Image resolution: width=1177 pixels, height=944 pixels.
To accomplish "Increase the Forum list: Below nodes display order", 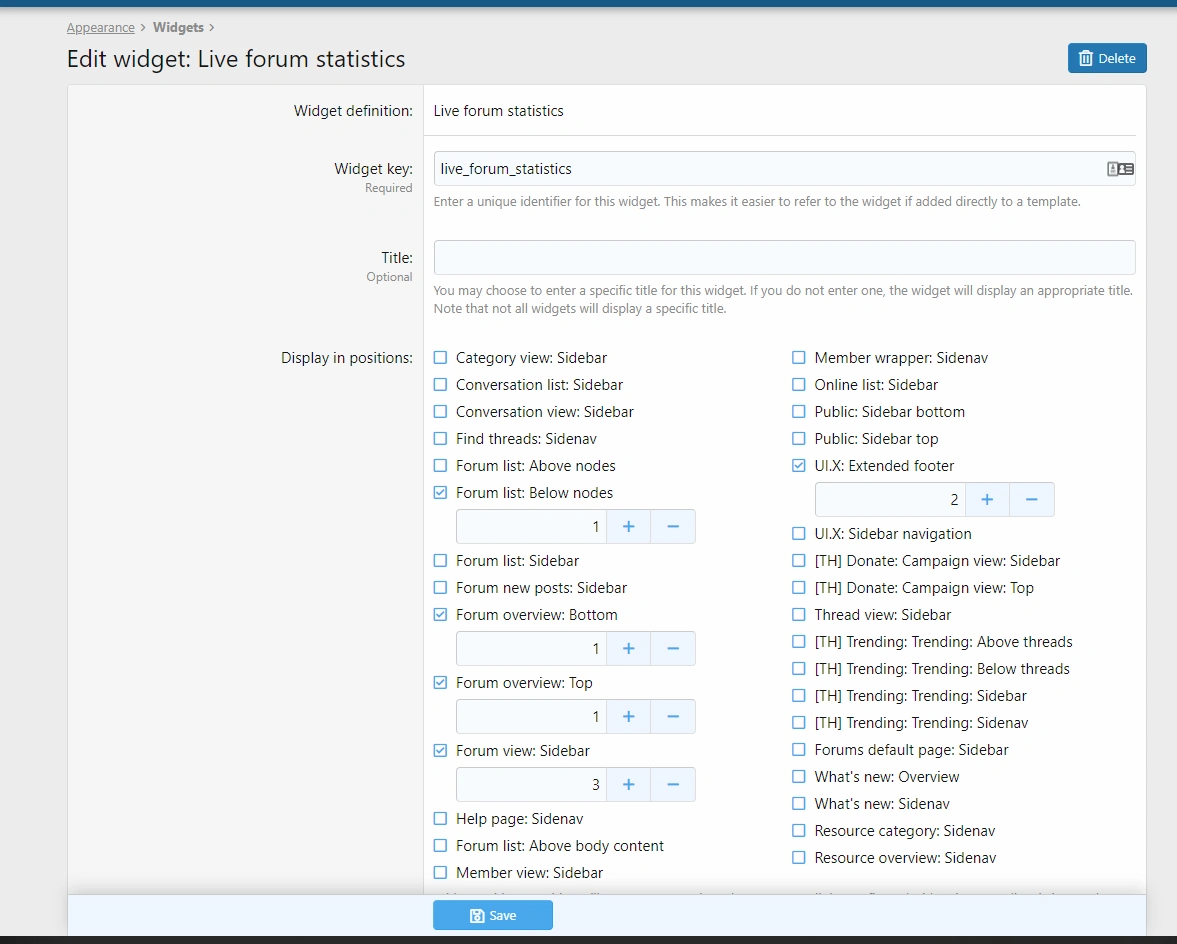I will point(628,527).
